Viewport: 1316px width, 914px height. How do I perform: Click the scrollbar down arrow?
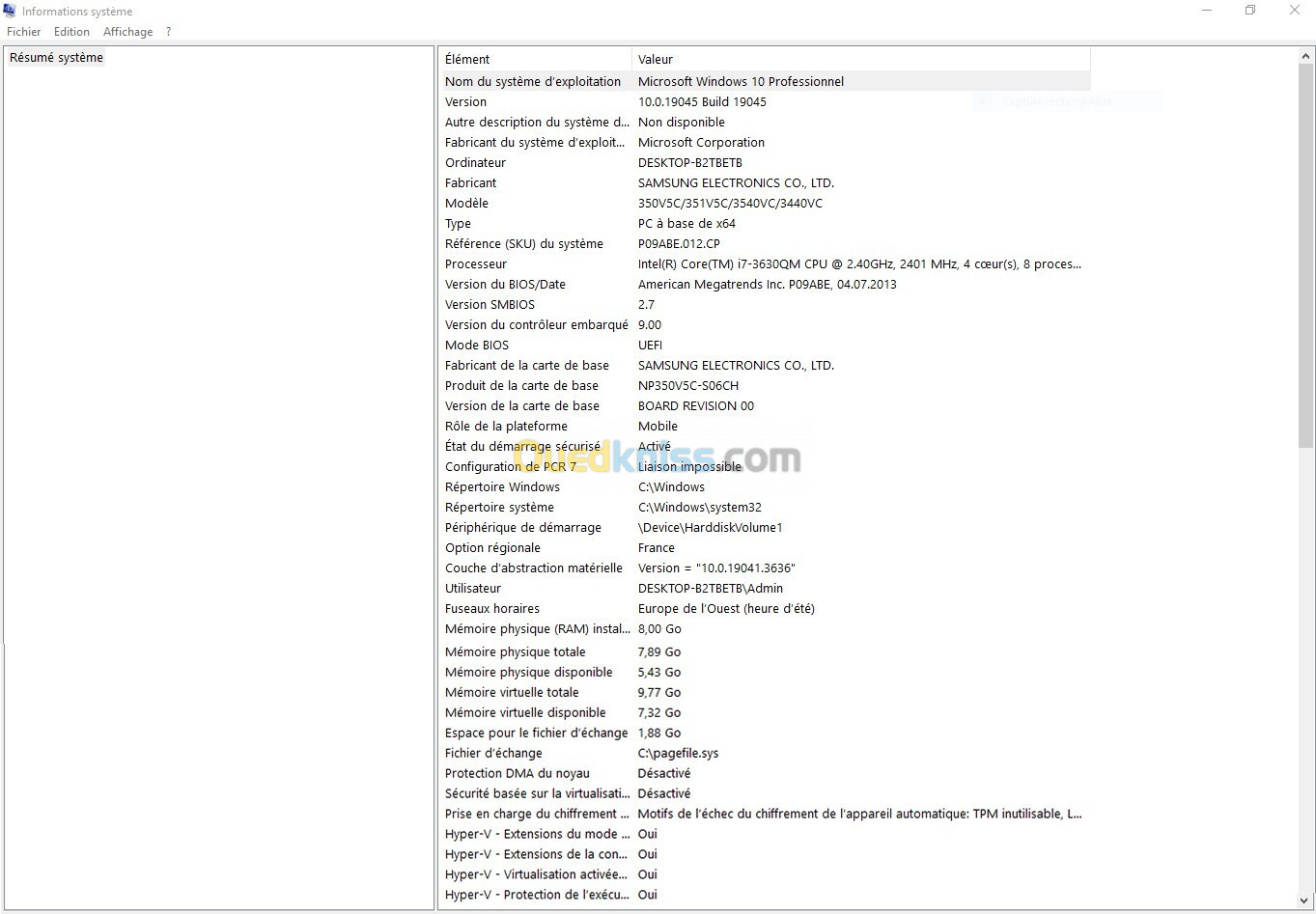click(x=1305, y=900)
